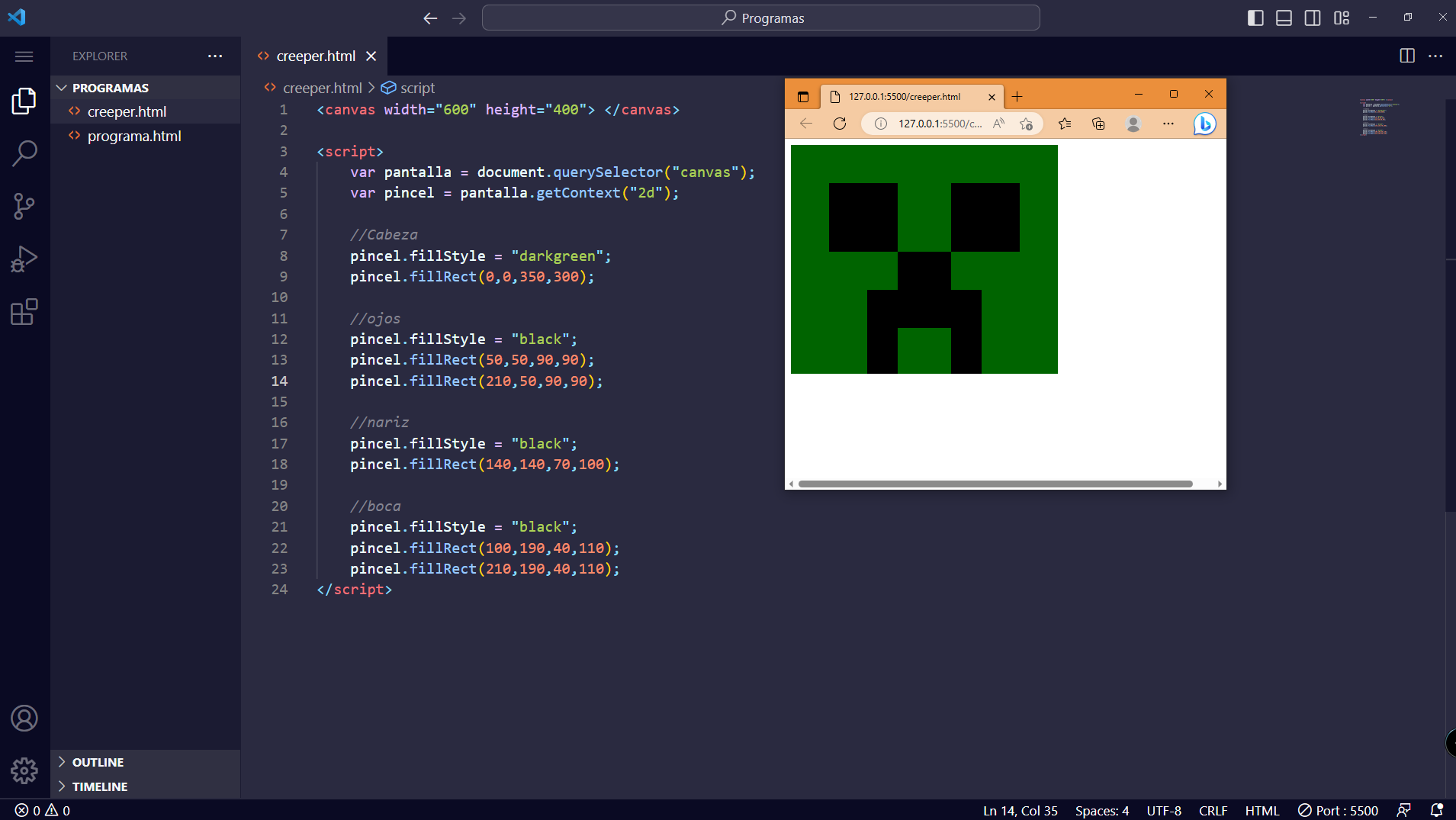Toggle the secondary side bar
This screenshot has height=820, width=1456.
(x=1313, y=18)
